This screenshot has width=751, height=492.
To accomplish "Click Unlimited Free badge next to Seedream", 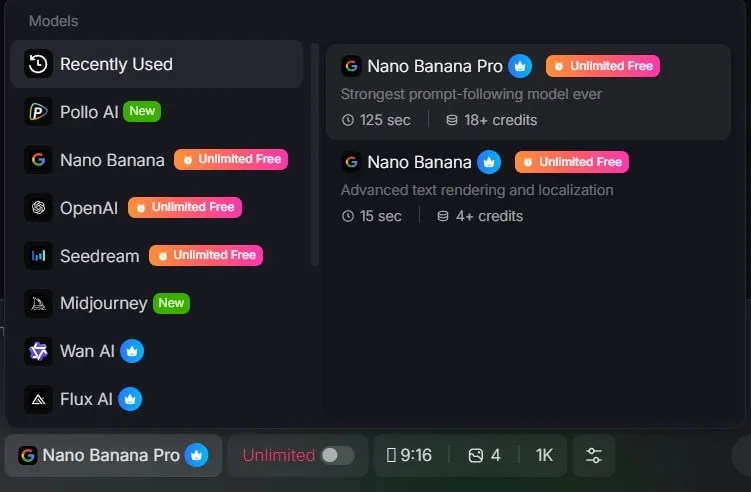I will coord(206,255).
